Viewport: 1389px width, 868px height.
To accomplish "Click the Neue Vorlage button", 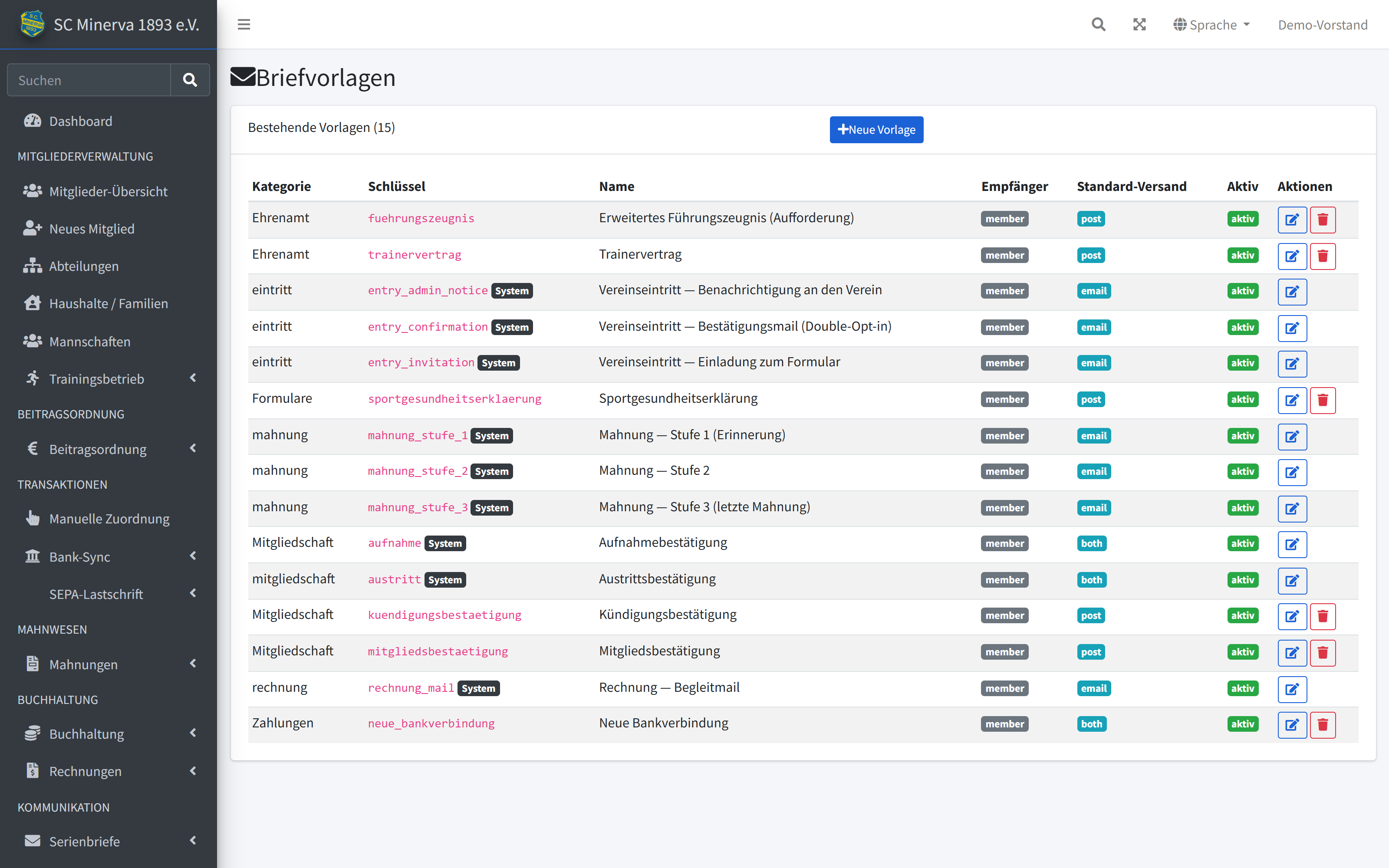I will click(x=876, y=130).
